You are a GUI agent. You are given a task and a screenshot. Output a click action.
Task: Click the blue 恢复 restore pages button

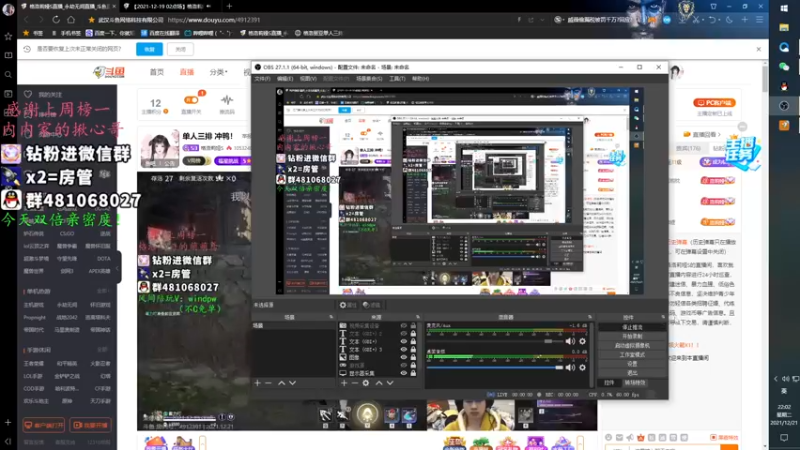149,49
